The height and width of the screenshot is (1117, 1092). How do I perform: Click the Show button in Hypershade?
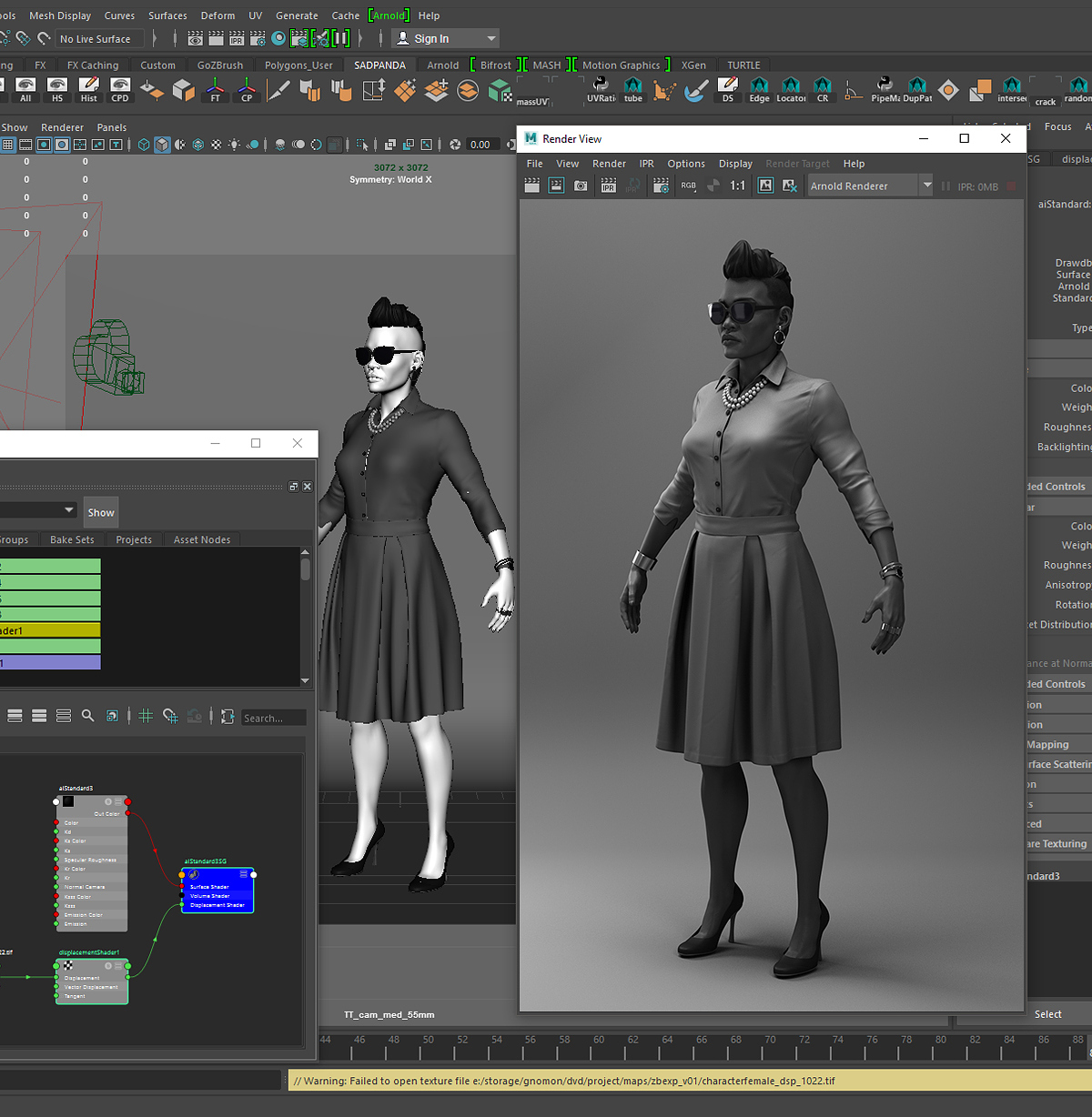(x=101, y=512)
